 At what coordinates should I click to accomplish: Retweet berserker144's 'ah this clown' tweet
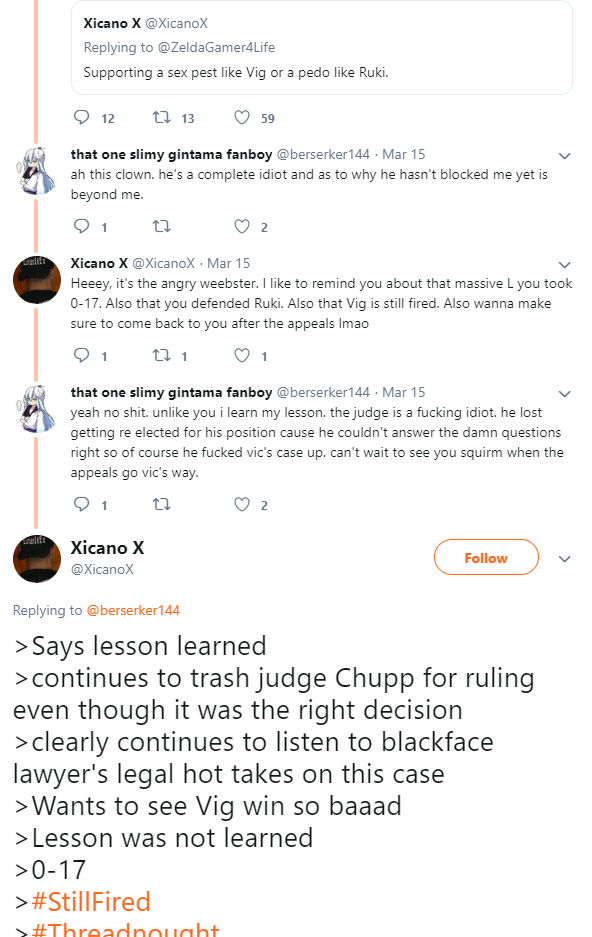click(162, 226)
